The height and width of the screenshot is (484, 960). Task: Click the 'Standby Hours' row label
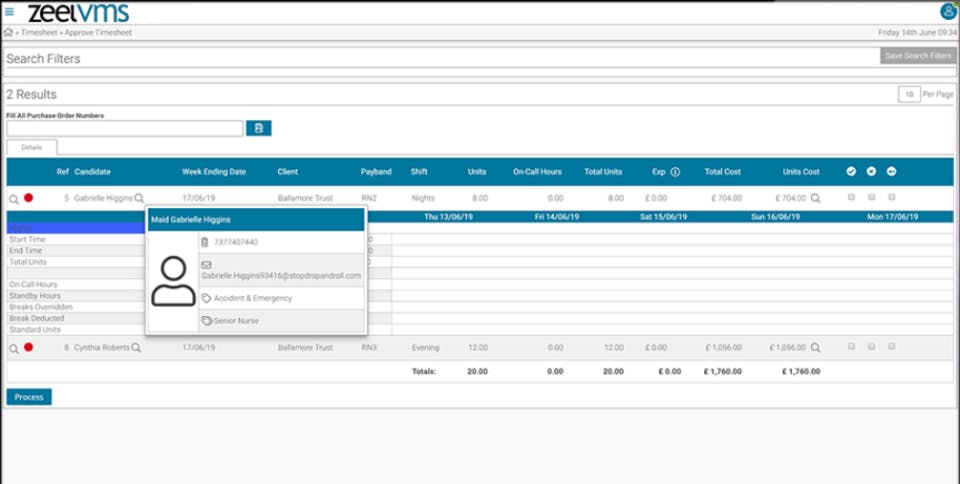(35, 296)
